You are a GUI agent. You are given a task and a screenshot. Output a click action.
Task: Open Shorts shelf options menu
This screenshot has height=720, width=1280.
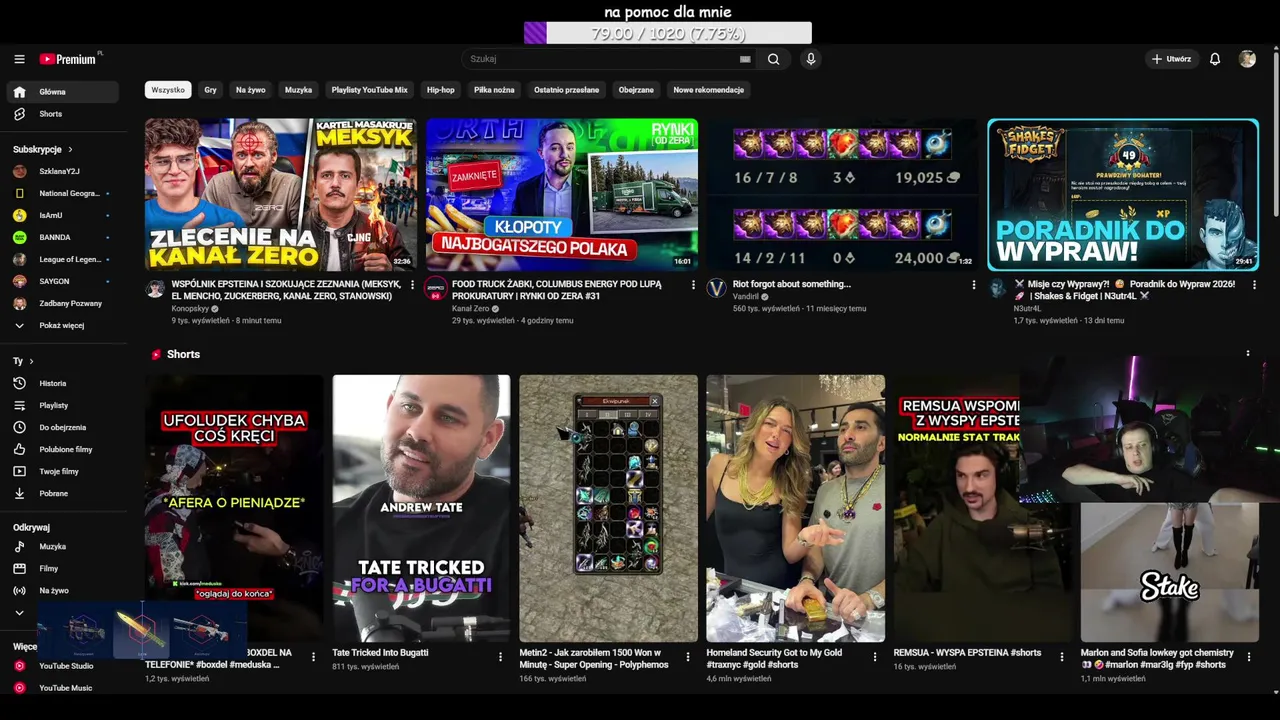click(1247, 353)
